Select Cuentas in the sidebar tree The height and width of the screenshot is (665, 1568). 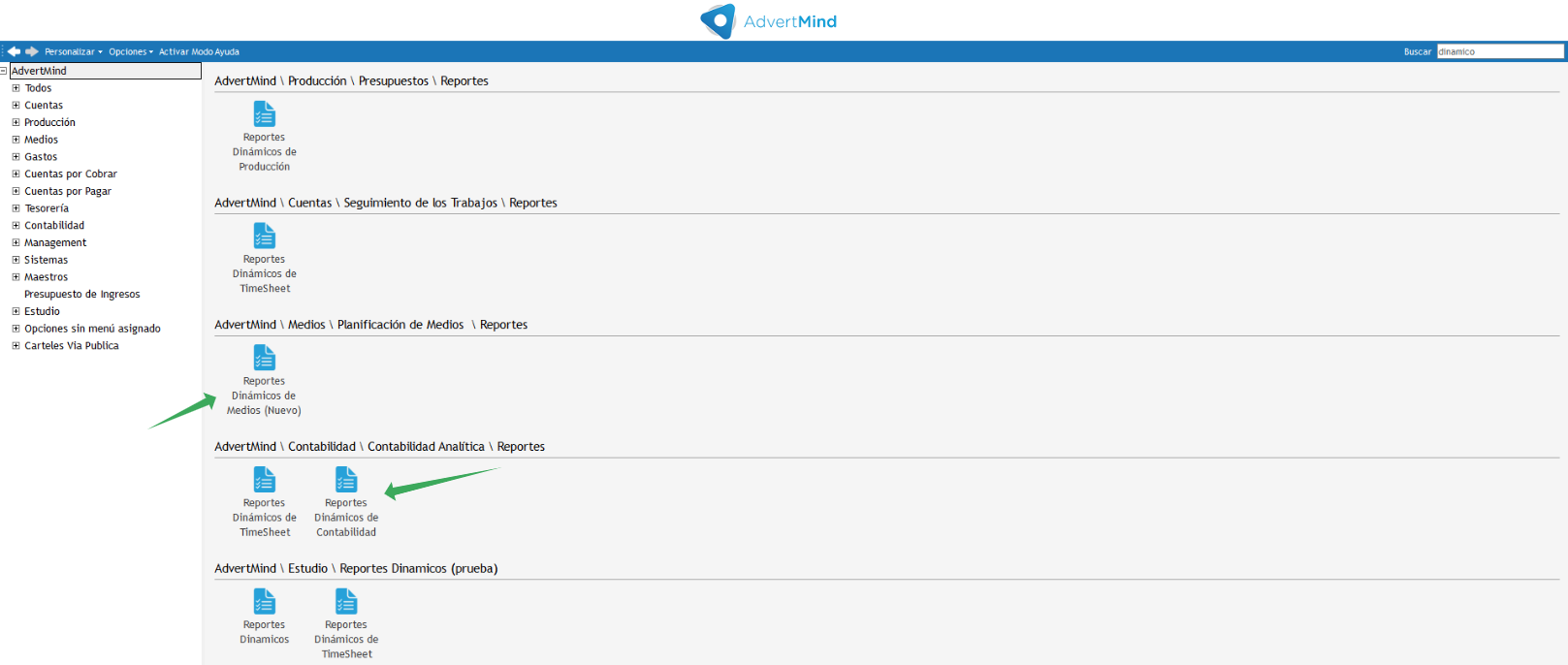click(44, 105)
